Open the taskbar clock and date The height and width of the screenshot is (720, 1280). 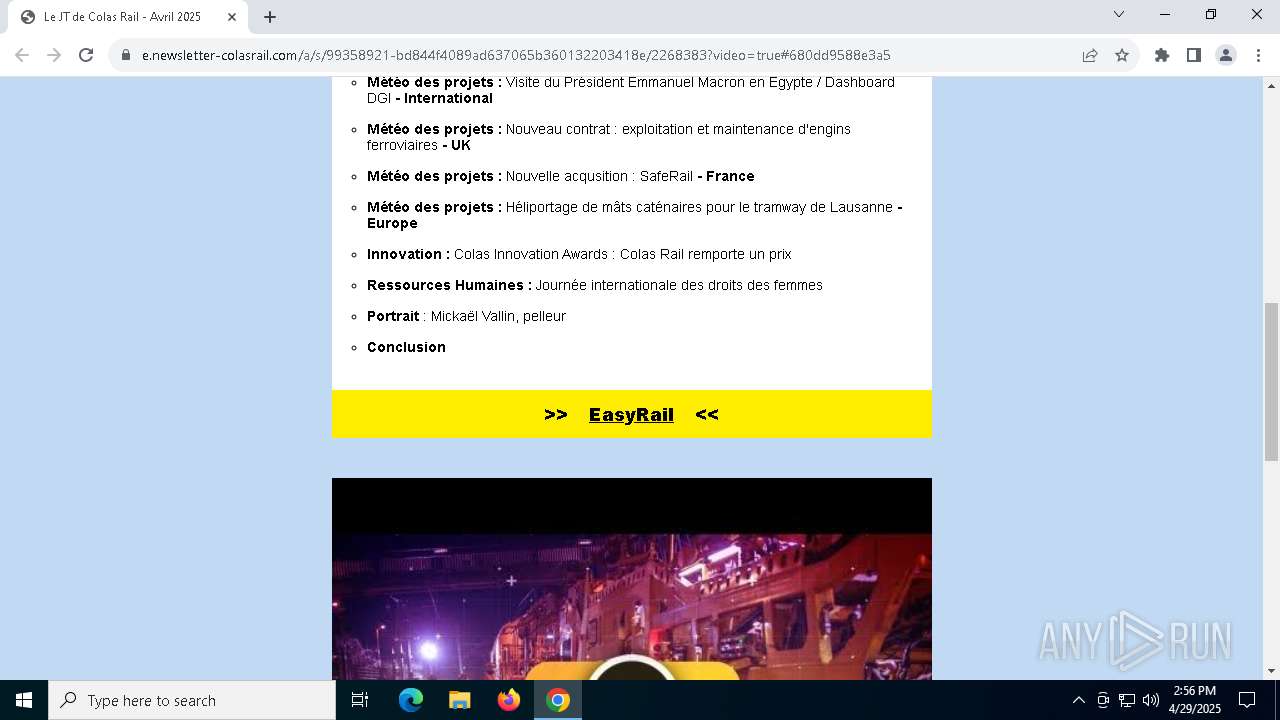point(1195,700)
